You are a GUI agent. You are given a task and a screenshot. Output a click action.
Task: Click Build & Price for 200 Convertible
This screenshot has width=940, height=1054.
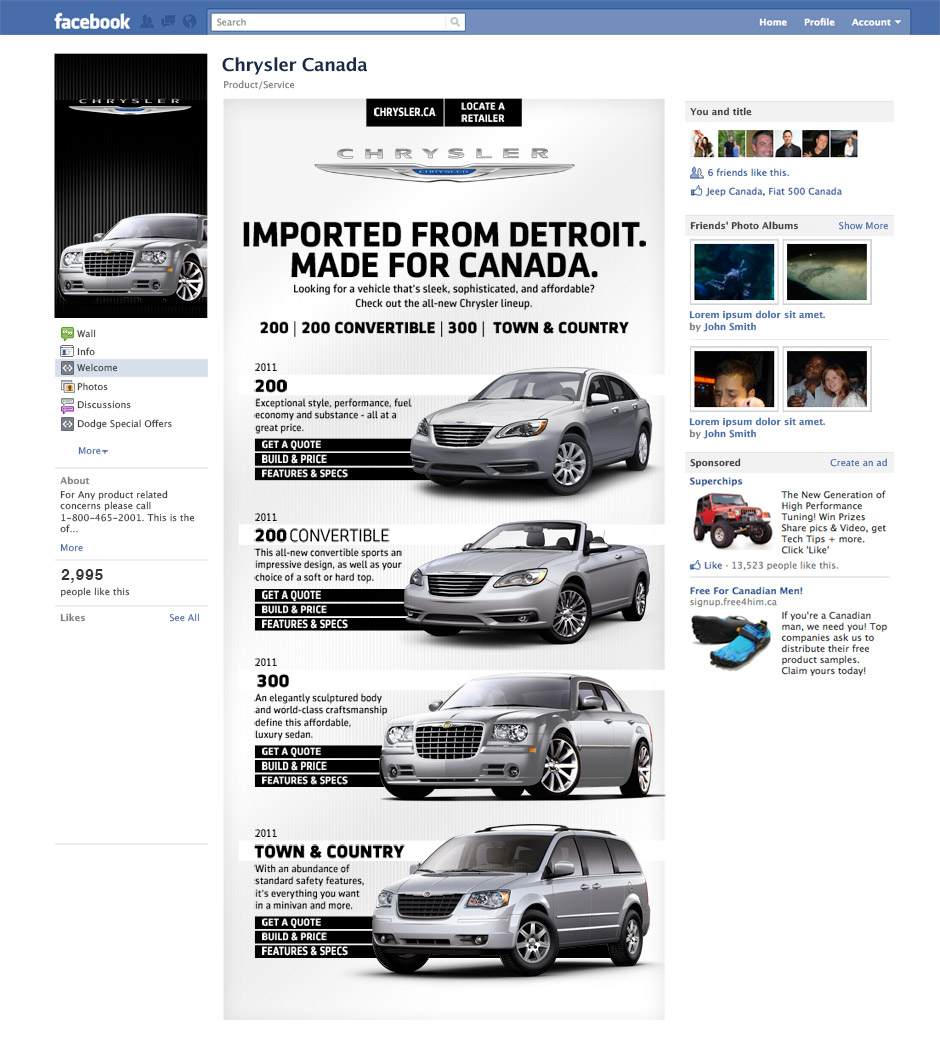click(329, 610)
